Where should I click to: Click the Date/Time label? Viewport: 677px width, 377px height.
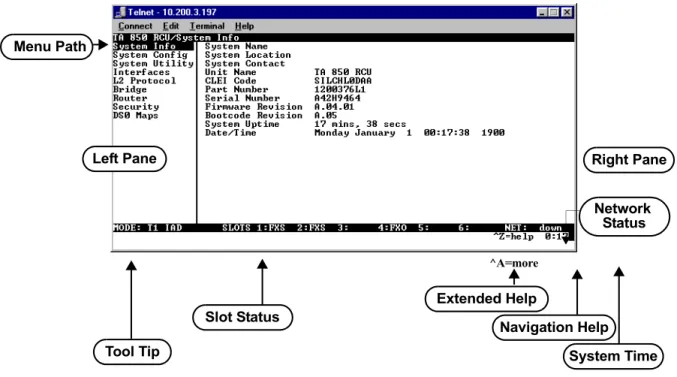coord(231,133)
